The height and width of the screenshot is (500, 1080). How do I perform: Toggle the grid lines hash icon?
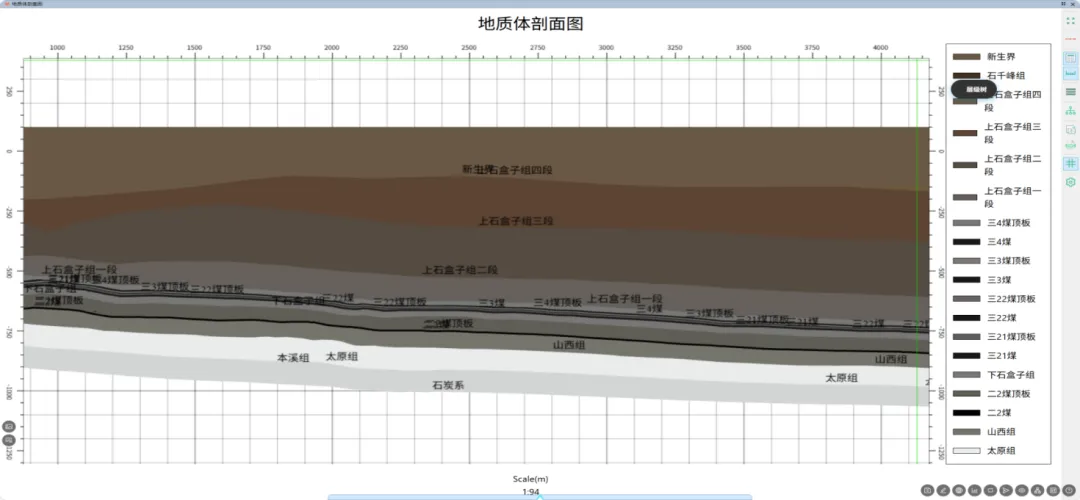click(1070, 163)
